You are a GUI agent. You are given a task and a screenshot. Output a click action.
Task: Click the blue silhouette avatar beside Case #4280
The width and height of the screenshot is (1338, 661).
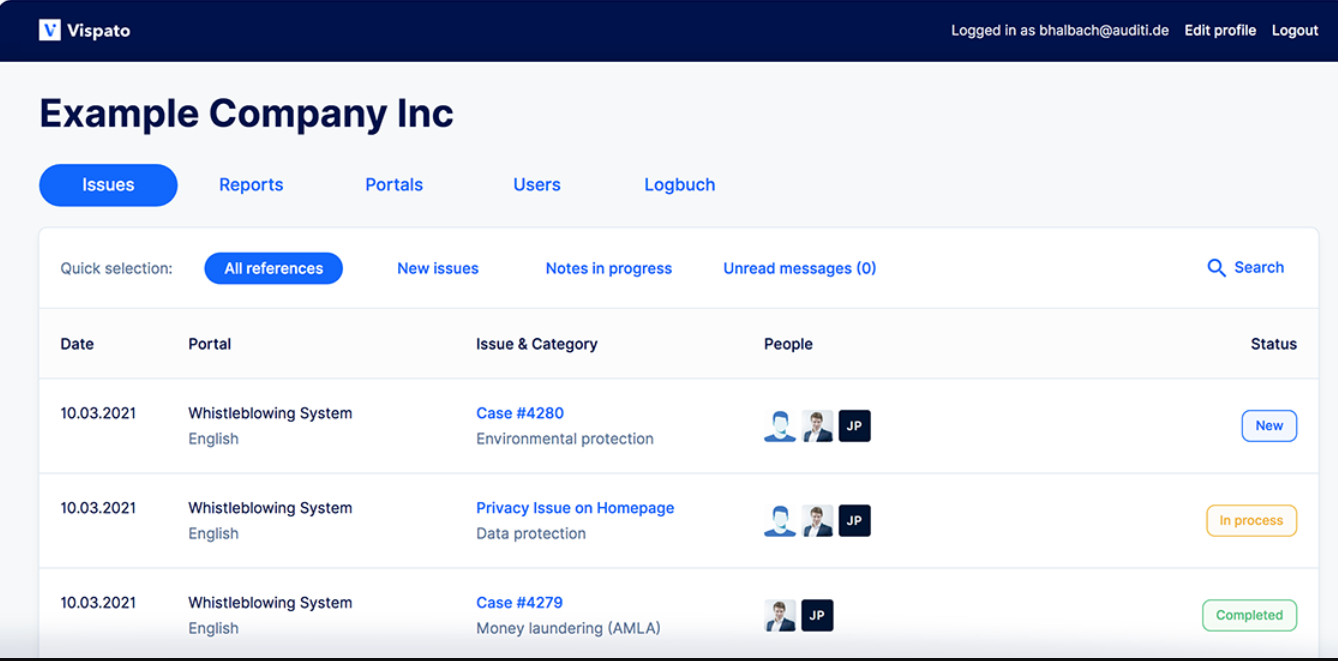(780, 425)
